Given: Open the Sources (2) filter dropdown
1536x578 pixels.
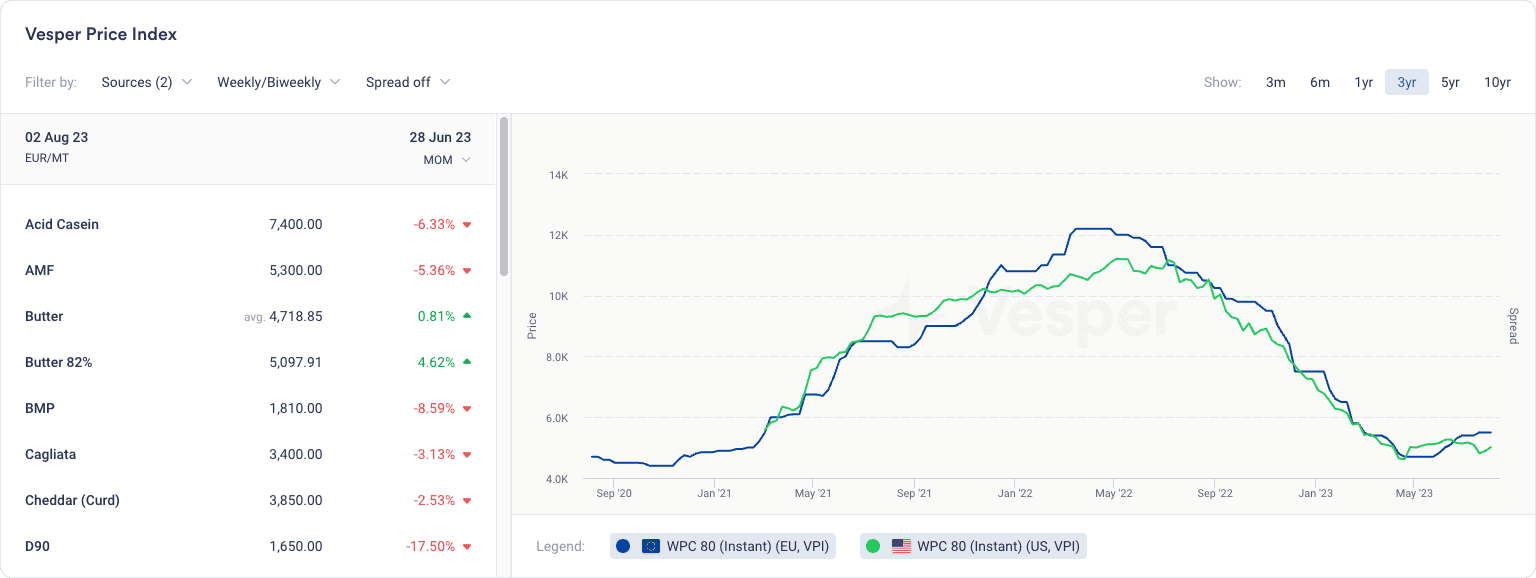Looking at the screenshot, I should (x=146, y=82).
